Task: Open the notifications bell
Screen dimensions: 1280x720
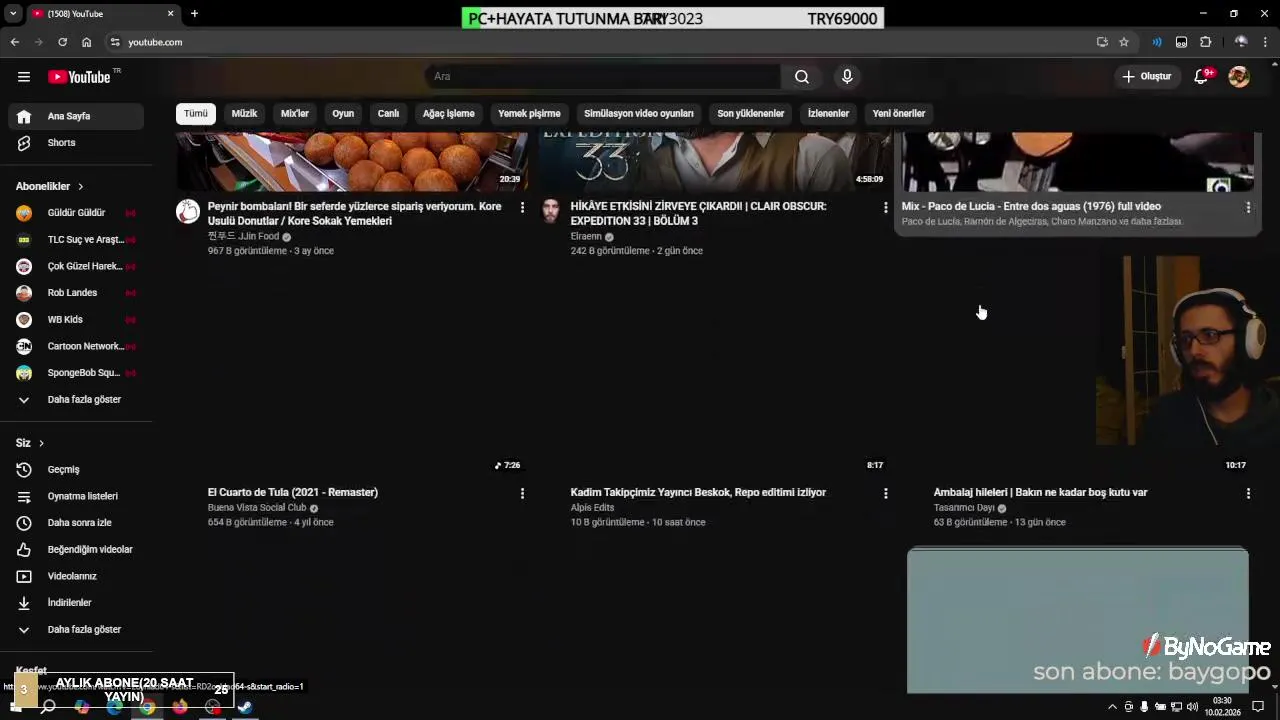Action: point(1202,77)
